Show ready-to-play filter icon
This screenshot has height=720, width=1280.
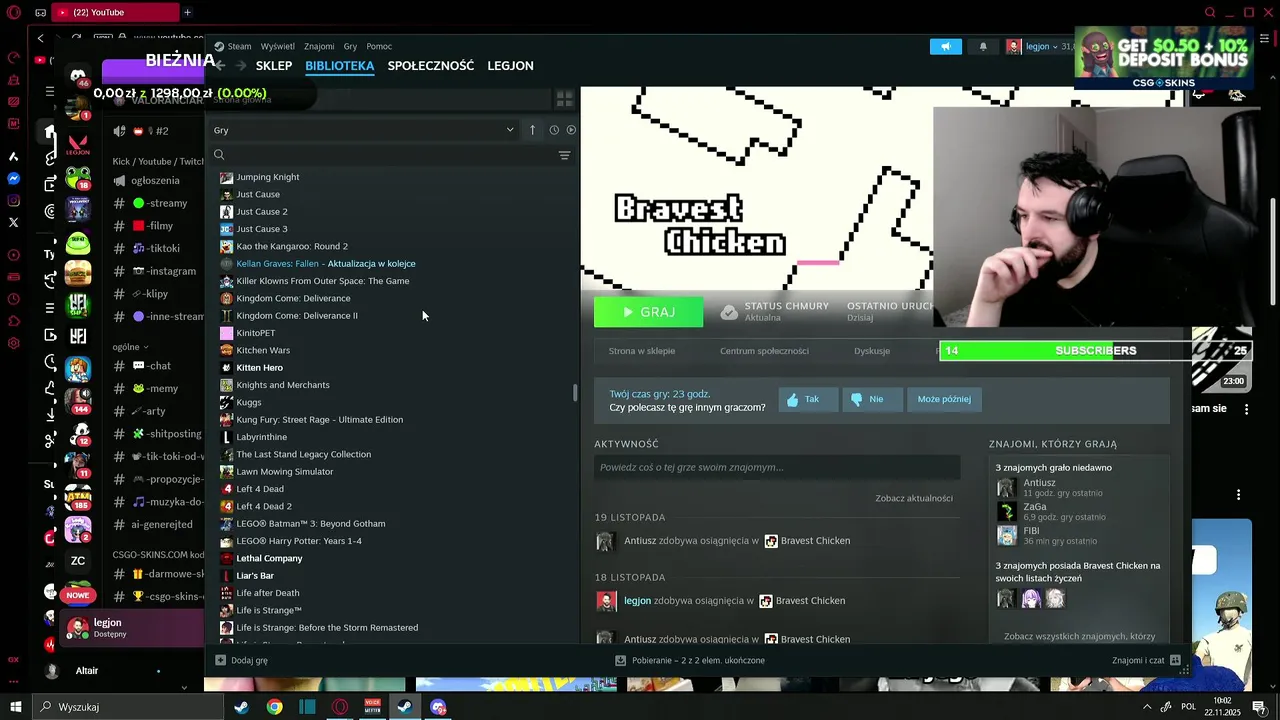[571, 130]
